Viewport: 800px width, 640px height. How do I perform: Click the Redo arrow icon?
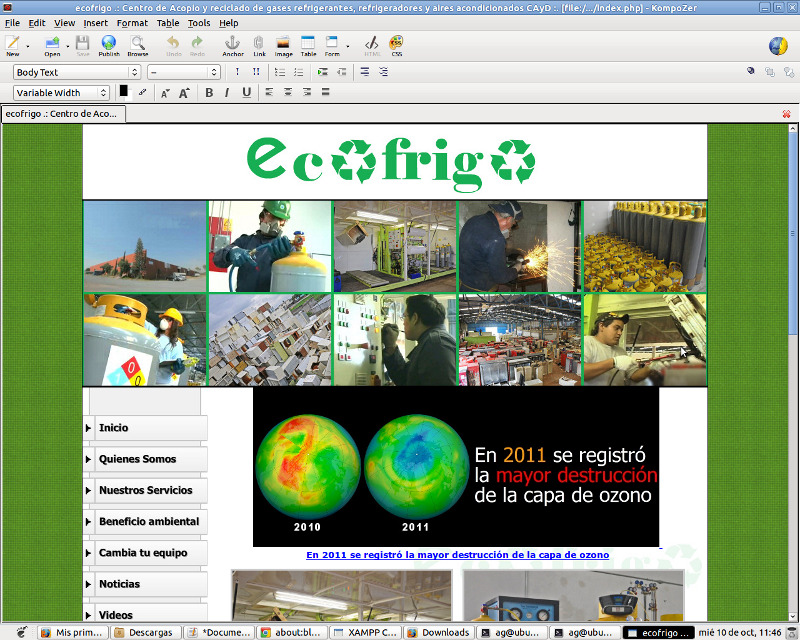click(197, 45)
